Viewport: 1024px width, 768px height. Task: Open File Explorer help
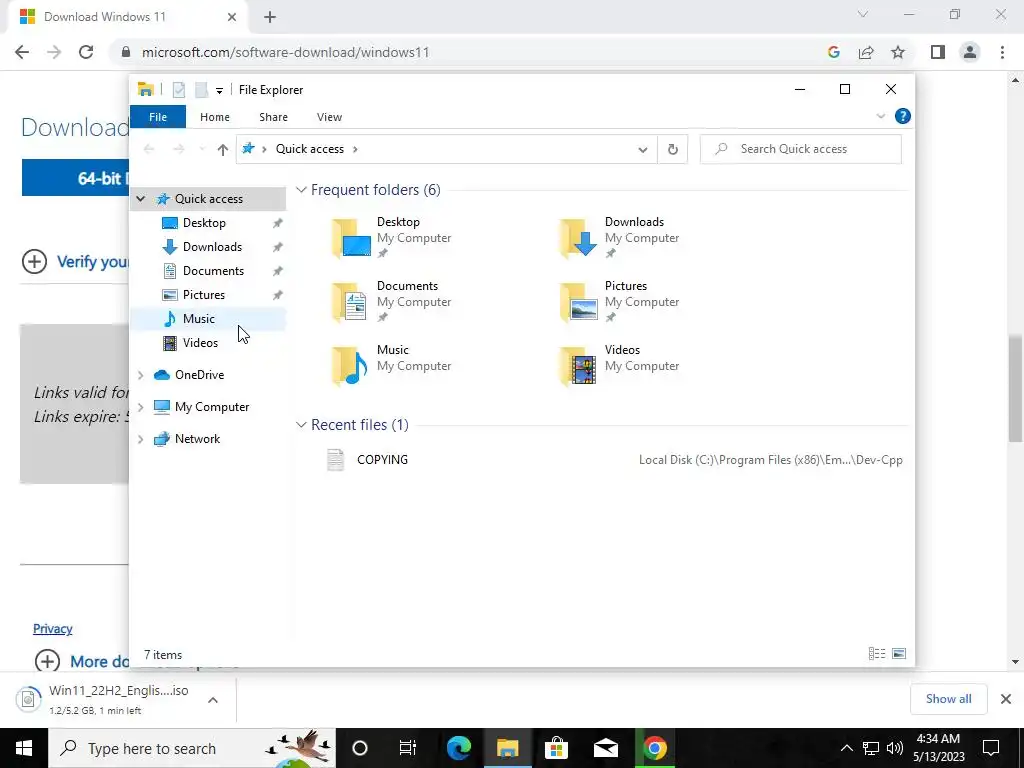pos(903,116)
